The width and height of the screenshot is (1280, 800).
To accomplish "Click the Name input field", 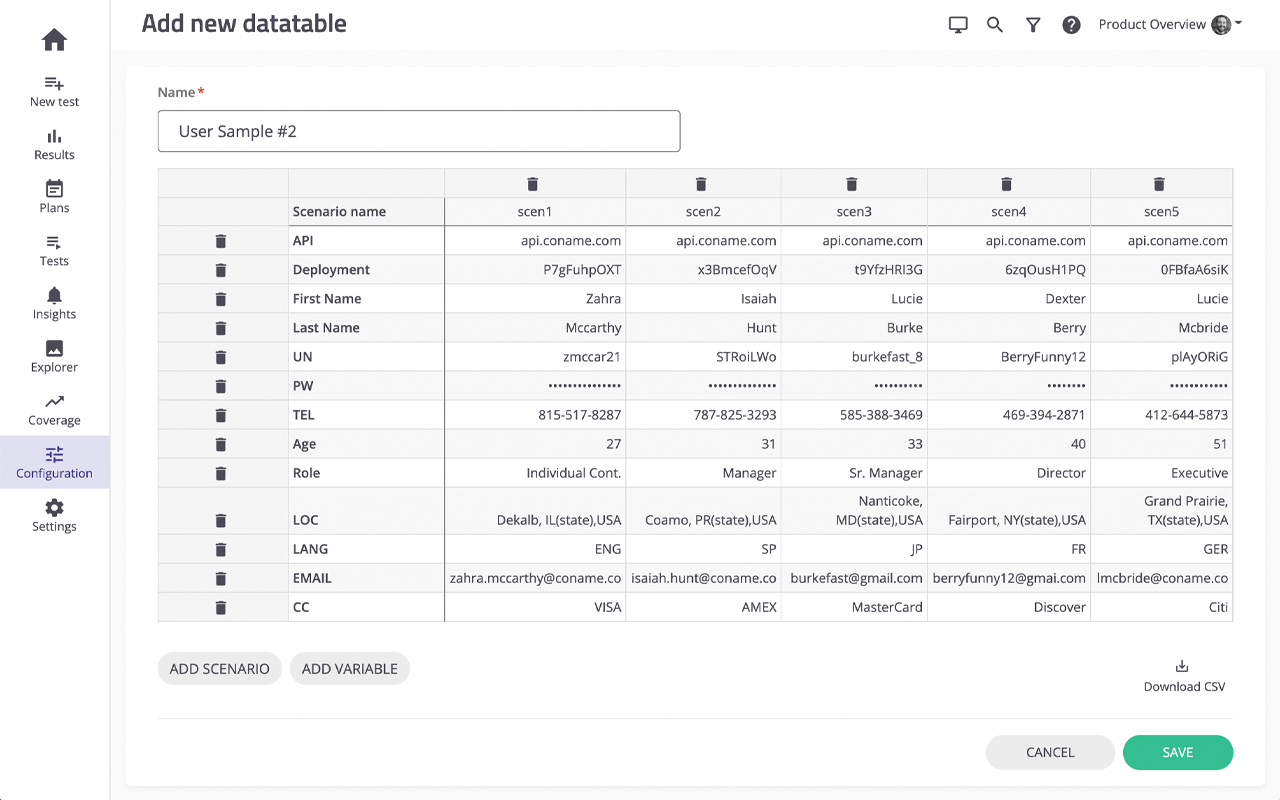I will point(419,131).
